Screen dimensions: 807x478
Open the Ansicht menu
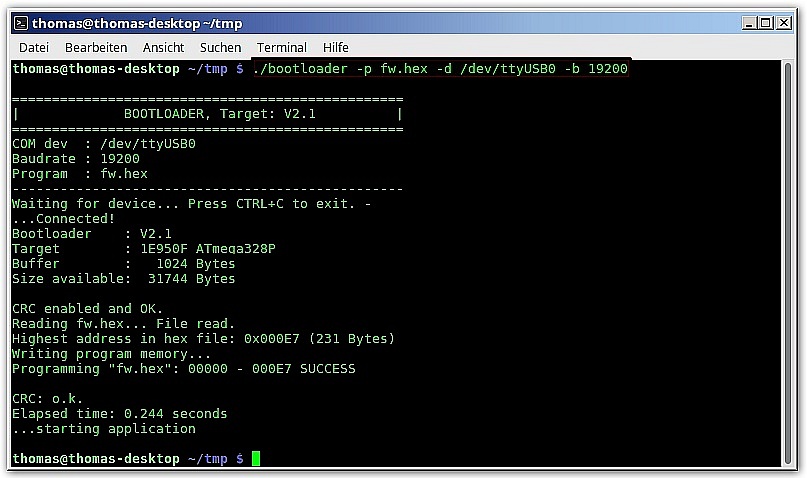pos(163,47)
